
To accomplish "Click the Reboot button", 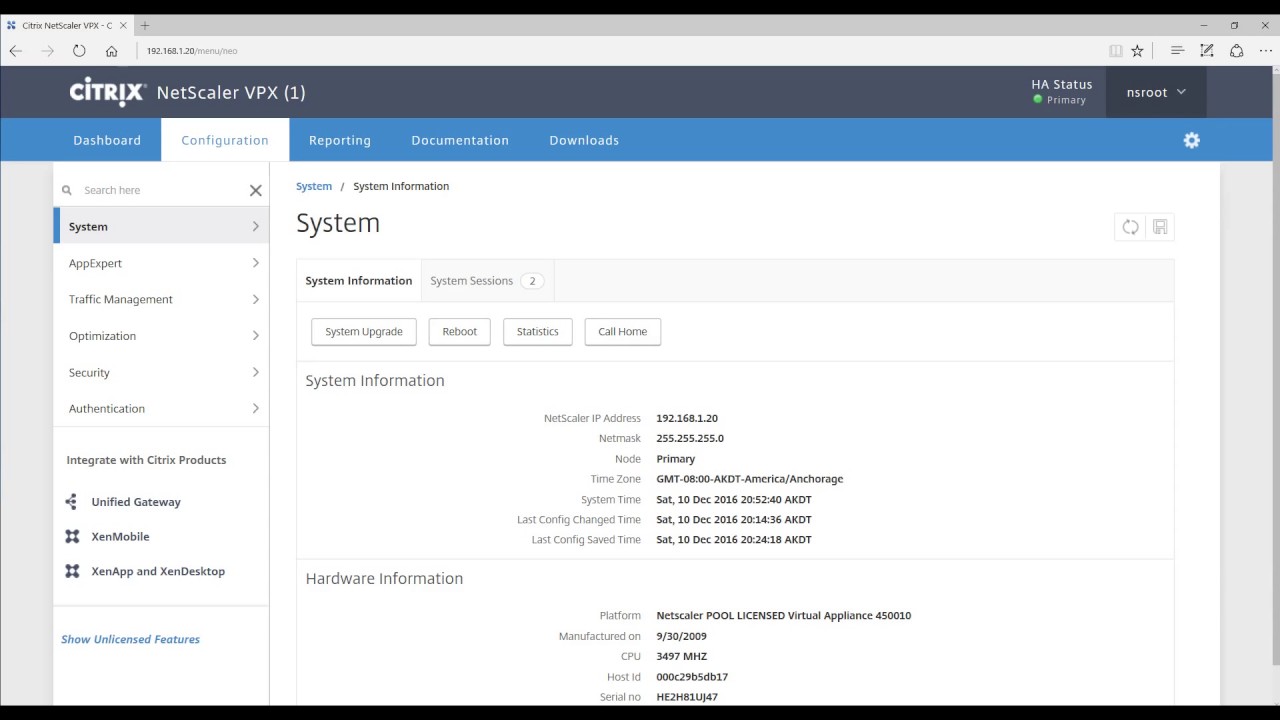I will (460, 332).
